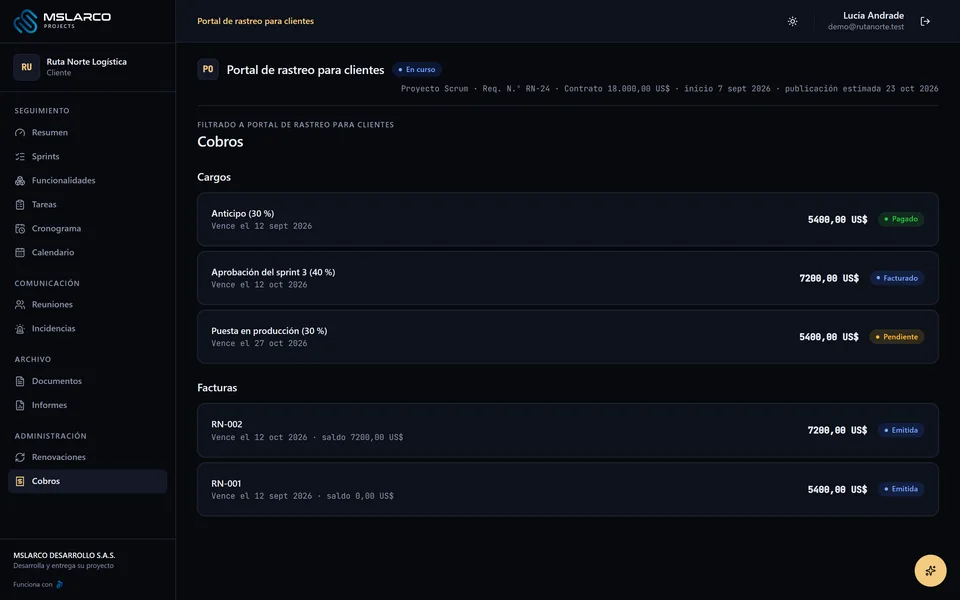
Task: Click the 'Pagado' status badge
Action: pyautogui.click(x=901, y=219)
